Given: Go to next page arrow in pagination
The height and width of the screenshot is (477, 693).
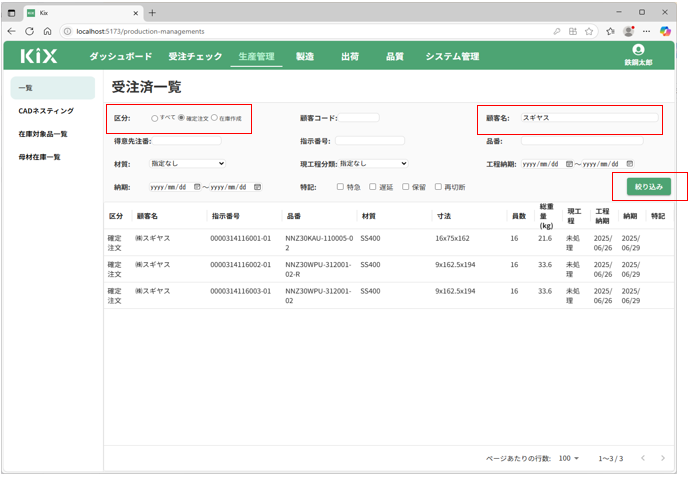Looking at the screenshot, I should (663, 458).
